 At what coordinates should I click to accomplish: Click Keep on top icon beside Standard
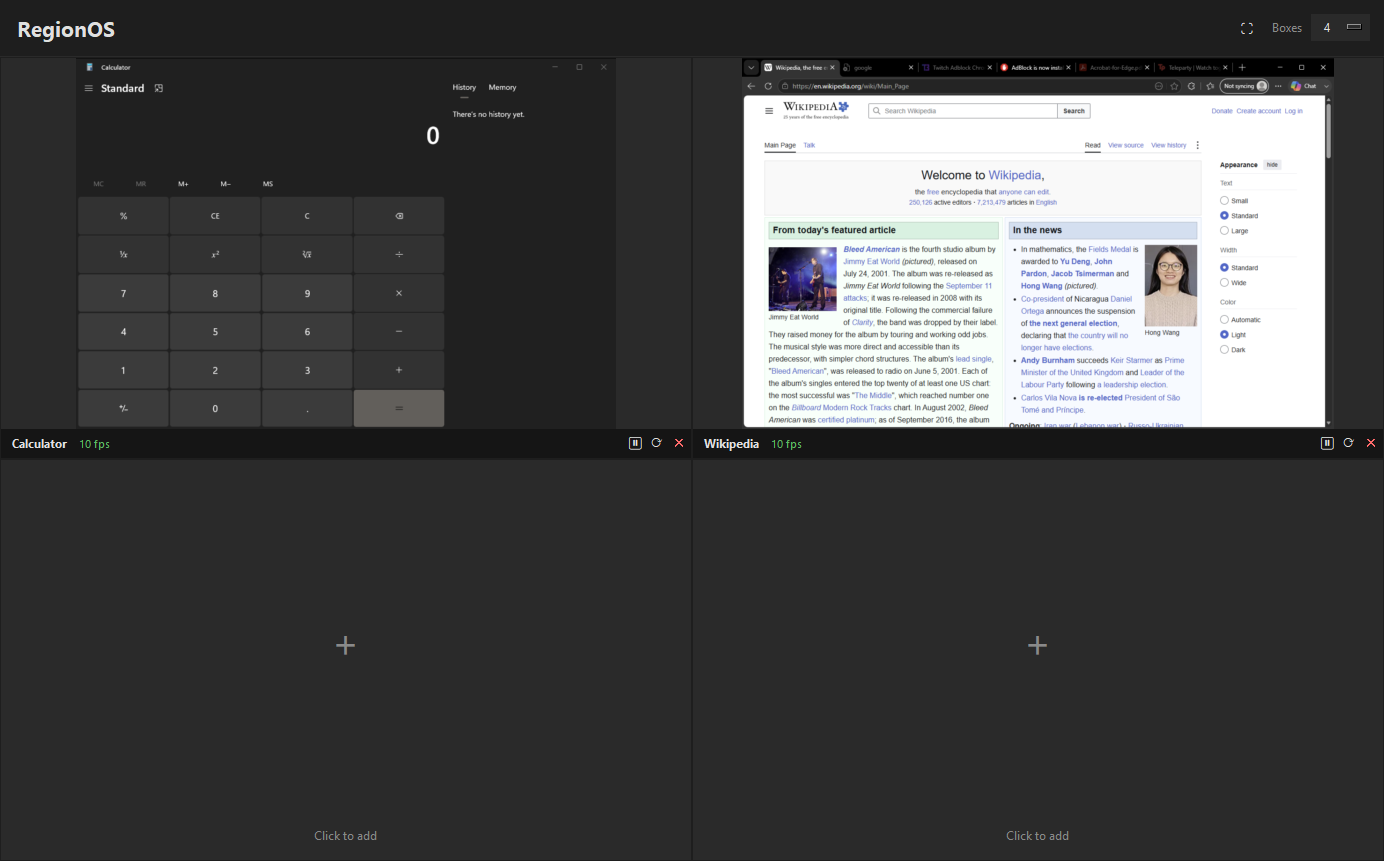pos(159,88)
